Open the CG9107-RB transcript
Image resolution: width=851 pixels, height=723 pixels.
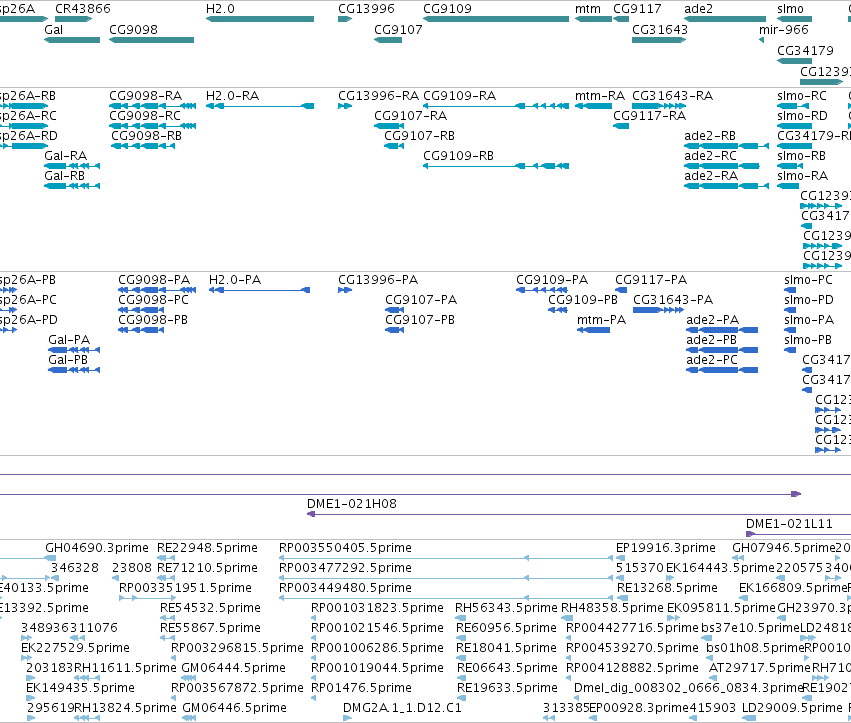[x=394, y=146]
